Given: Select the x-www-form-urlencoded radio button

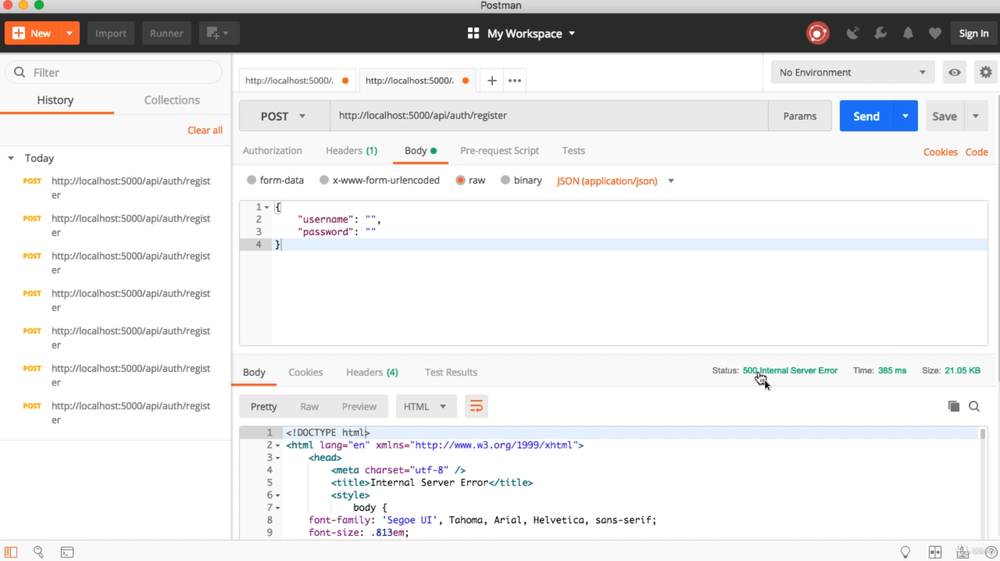Looking at the screenshot, I should [x=324, y=181].
